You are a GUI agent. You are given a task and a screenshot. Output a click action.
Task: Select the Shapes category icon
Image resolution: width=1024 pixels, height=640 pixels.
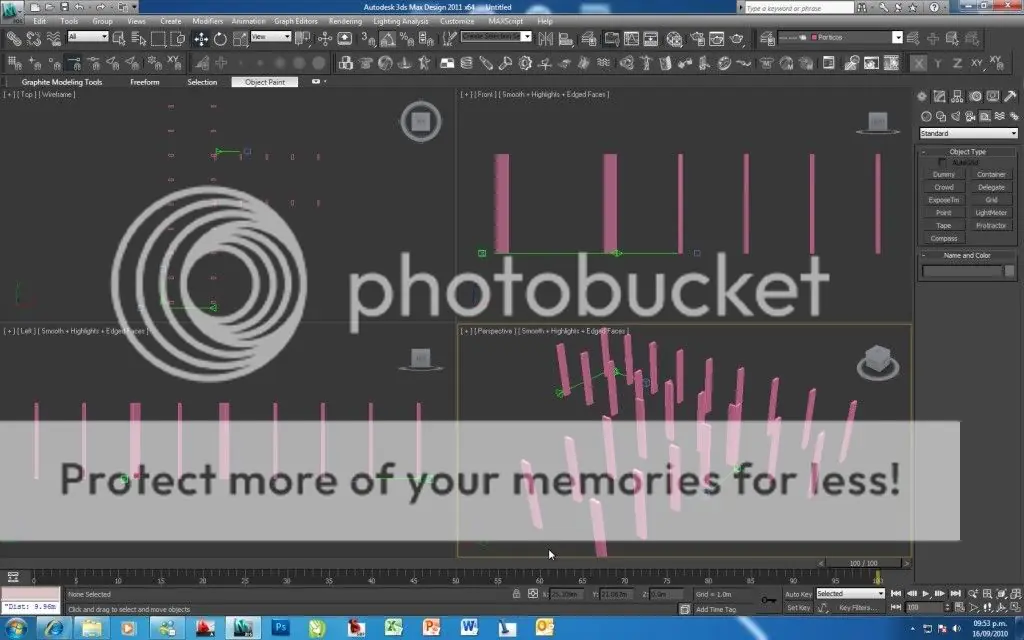(941, 116)
